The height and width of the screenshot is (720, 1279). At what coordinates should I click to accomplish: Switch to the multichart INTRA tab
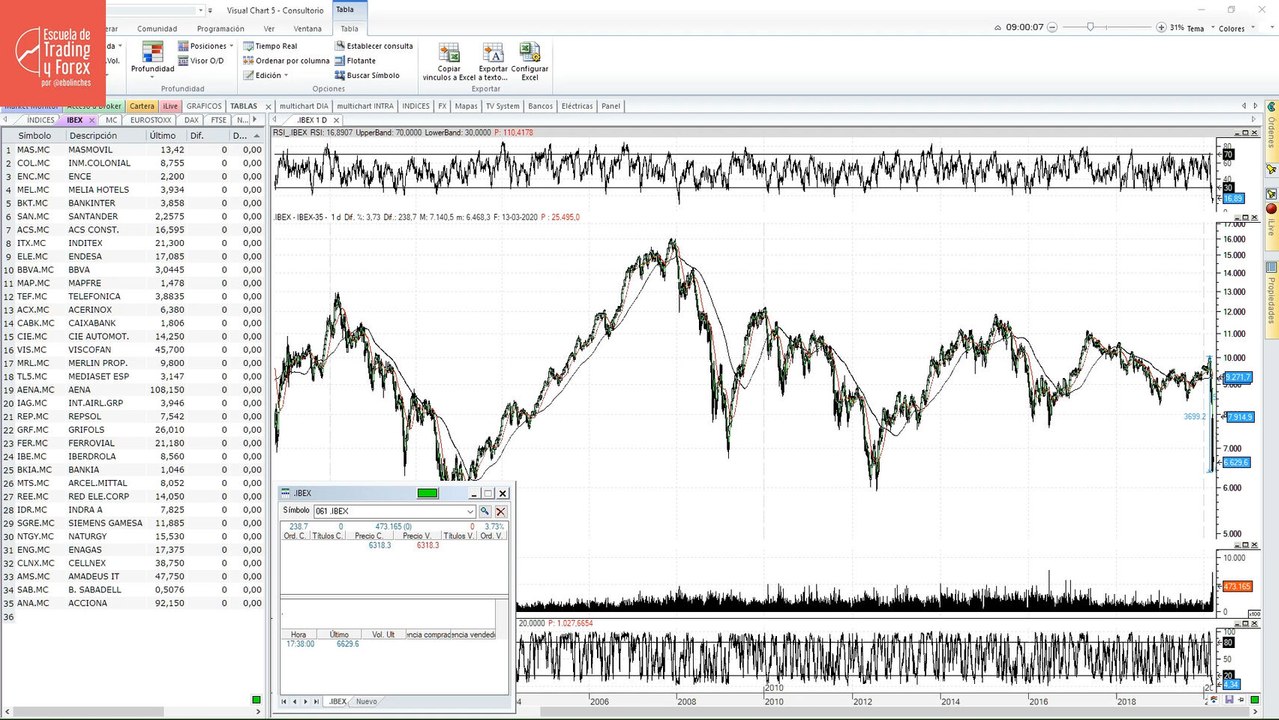(x=365, y=106)
